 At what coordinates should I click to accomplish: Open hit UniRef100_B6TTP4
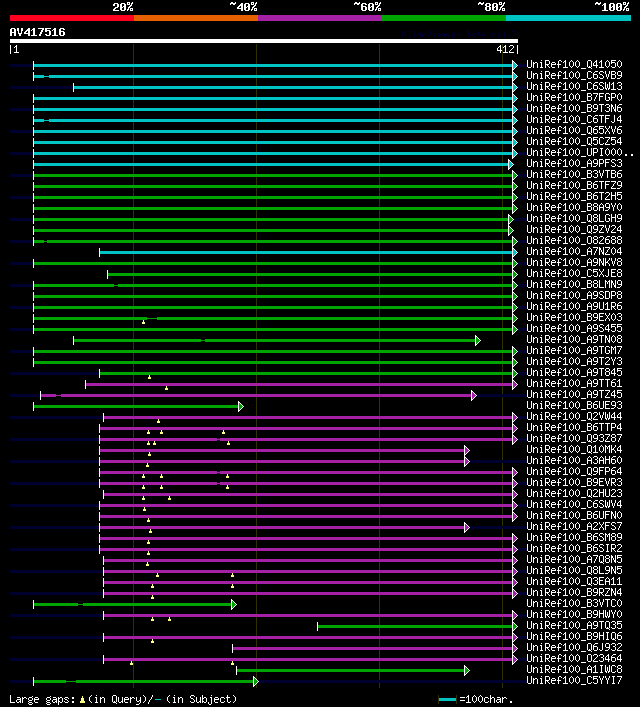pyautogui.click(x=574, y=427)
